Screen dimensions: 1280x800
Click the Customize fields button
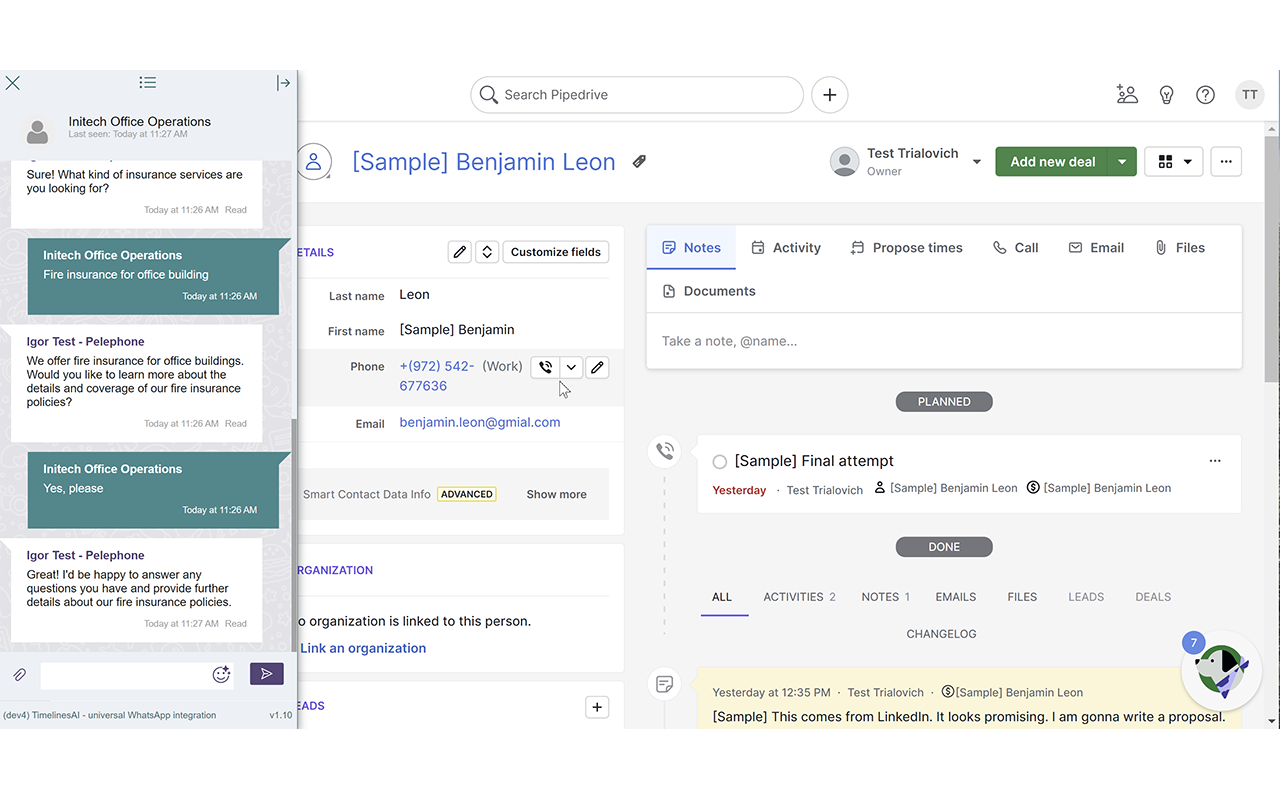click(x=556, y=252)
